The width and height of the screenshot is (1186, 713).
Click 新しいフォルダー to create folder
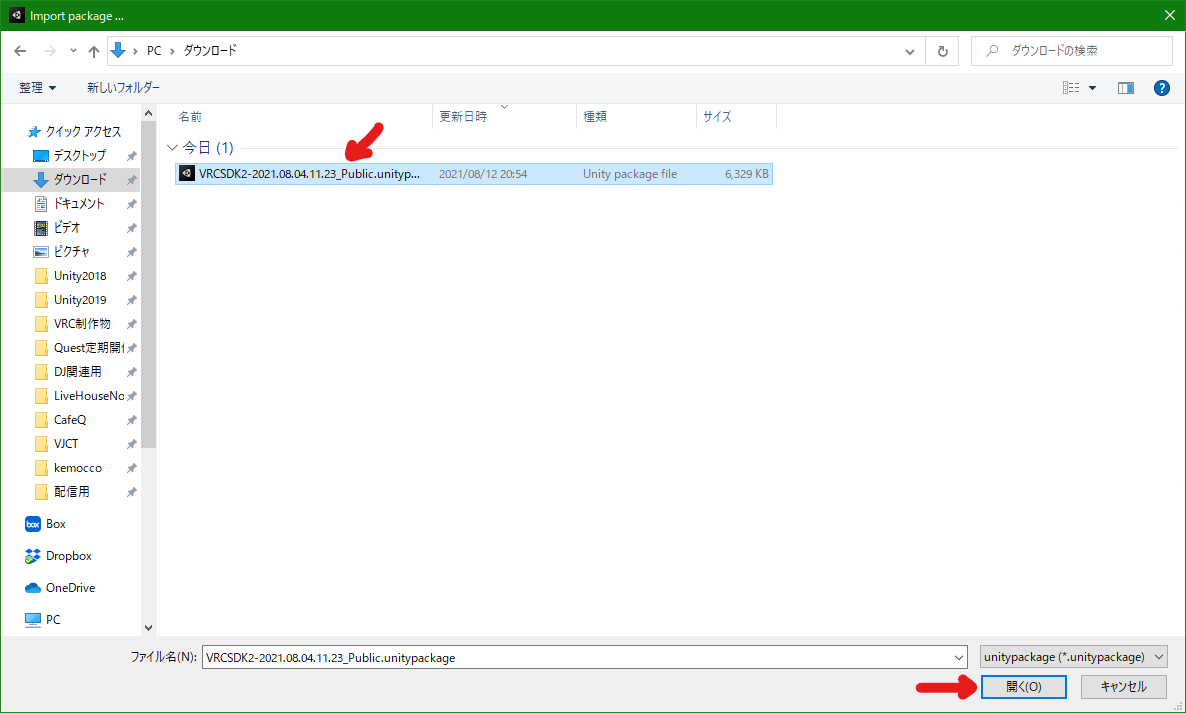(x=123, y=88)
